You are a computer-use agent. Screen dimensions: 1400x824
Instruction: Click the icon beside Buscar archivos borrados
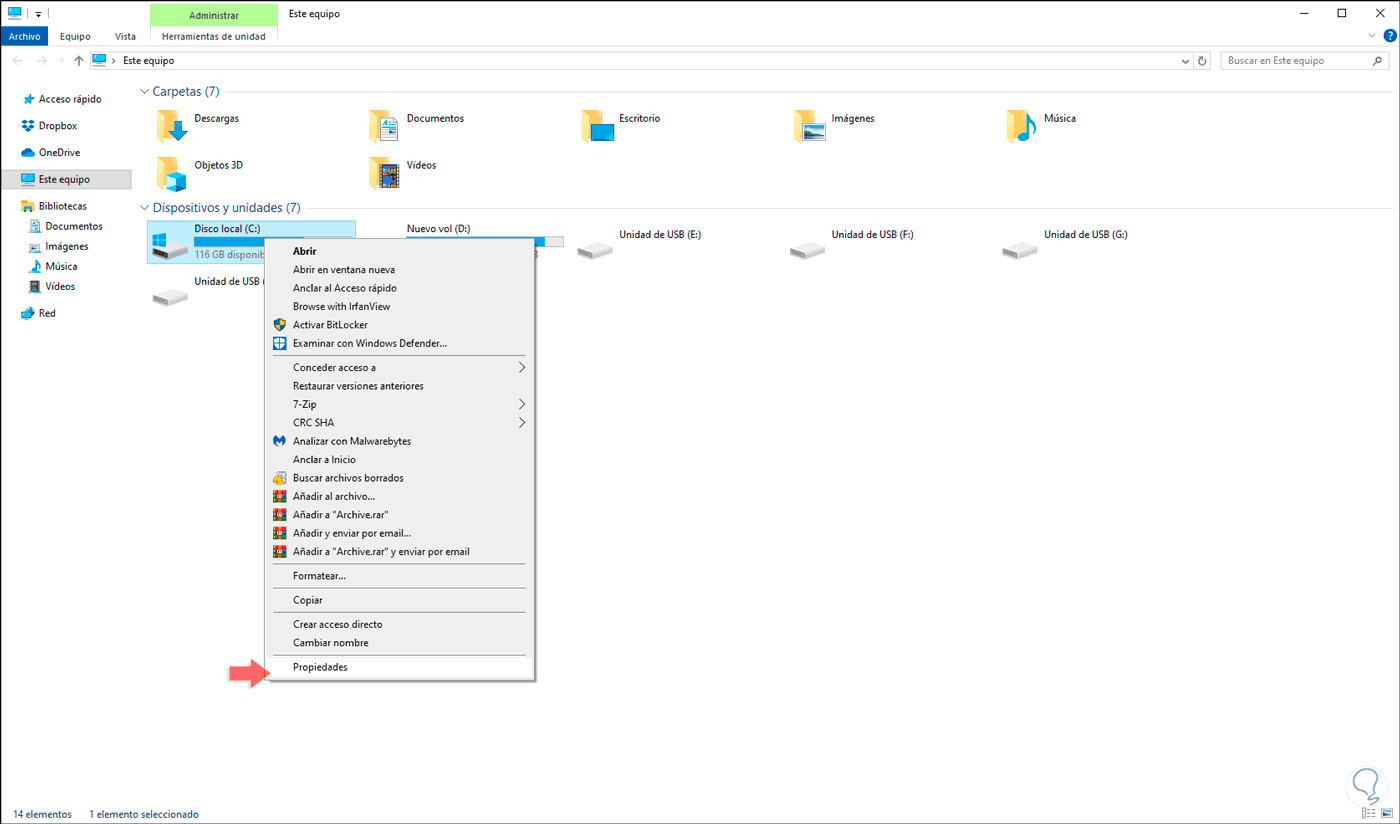[280, 478]
